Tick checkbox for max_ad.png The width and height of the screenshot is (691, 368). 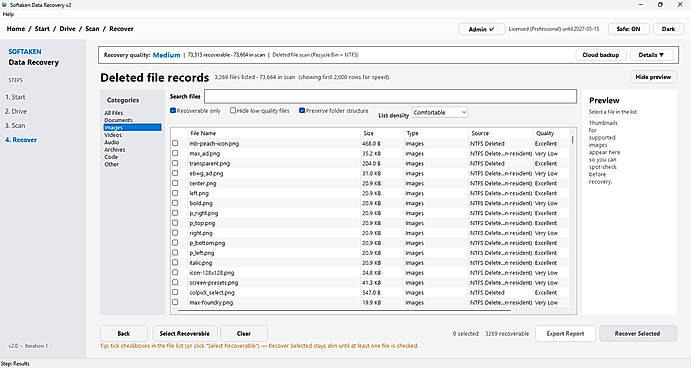(x=175, y=153)
